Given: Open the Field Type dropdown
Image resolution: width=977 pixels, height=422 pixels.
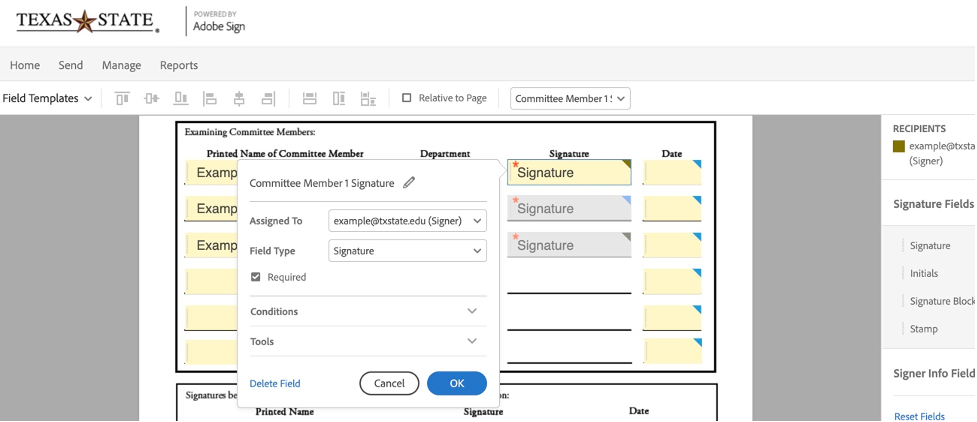Looking at the screenshot, I should [407, 251].
